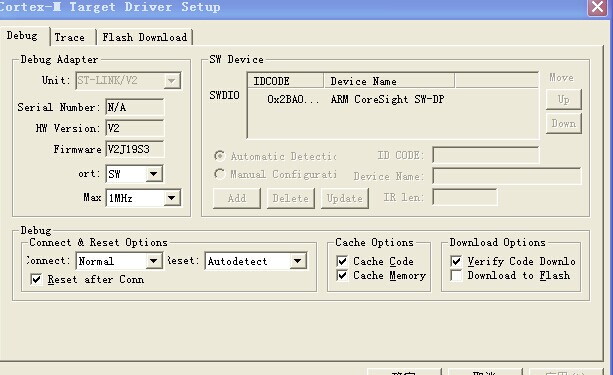The height and width of the screenshot is (375, 613).
Task: Click the Device Name column header
Action: [389, 81]
